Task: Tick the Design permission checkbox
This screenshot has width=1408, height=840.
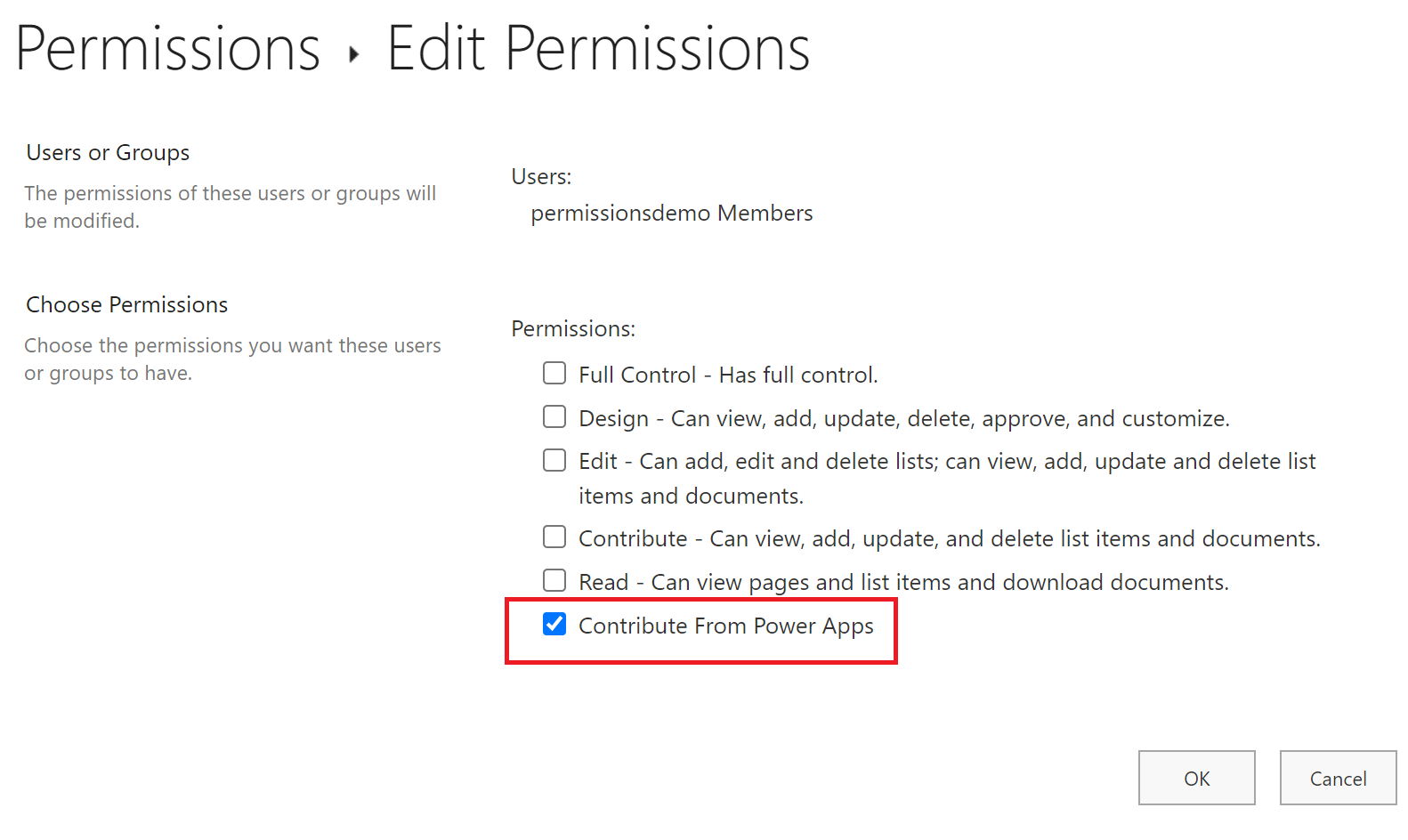Action: [x=554, y=416]
